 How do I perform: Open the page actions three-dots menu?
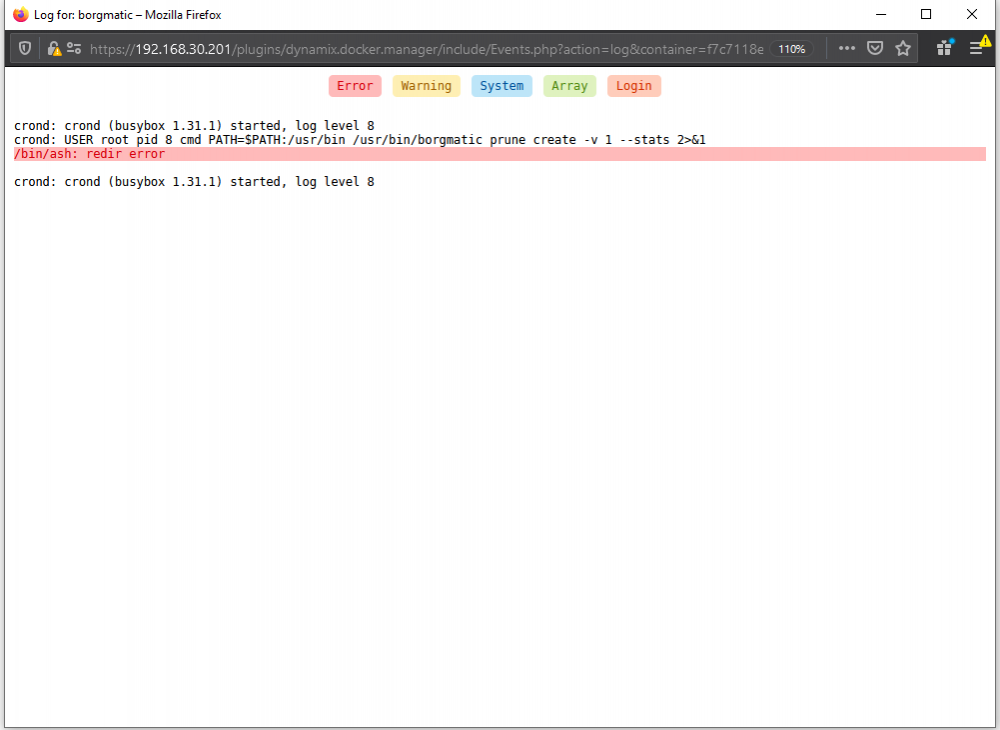pyautogui.click(x=846, y=48)
